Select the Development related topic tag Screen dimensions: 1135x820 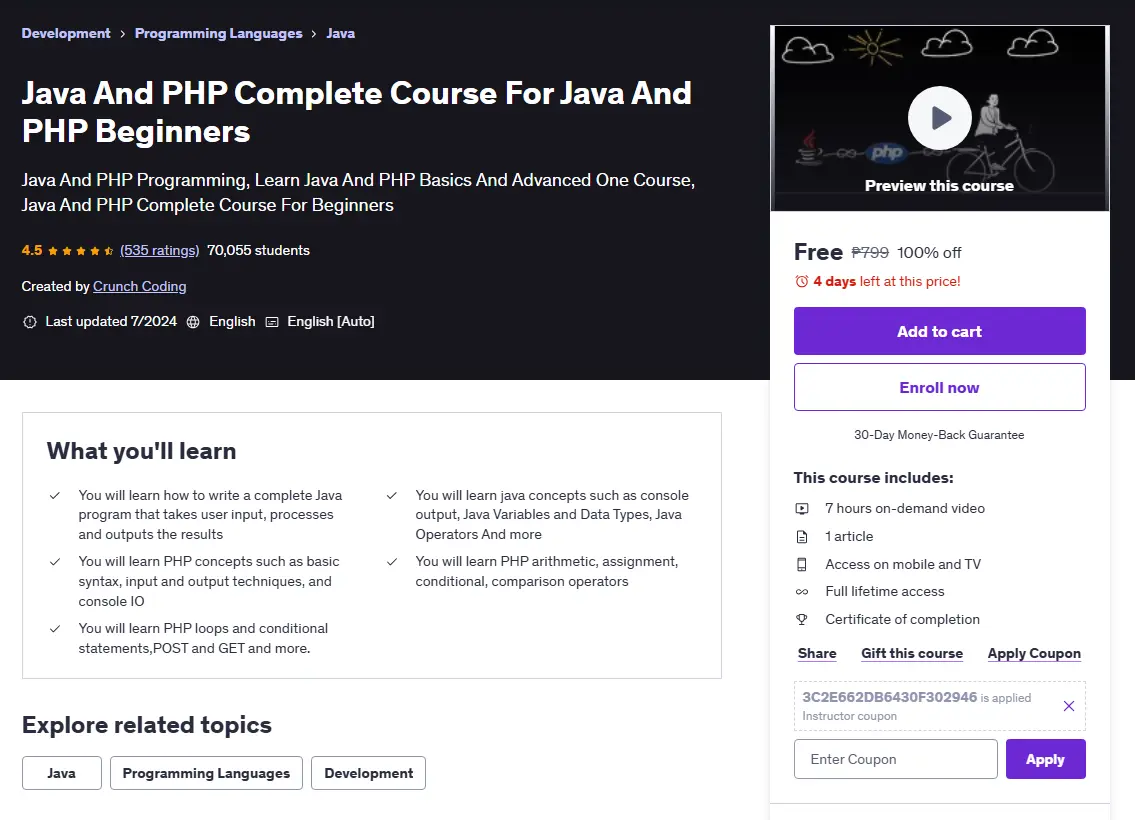(368, 773)
